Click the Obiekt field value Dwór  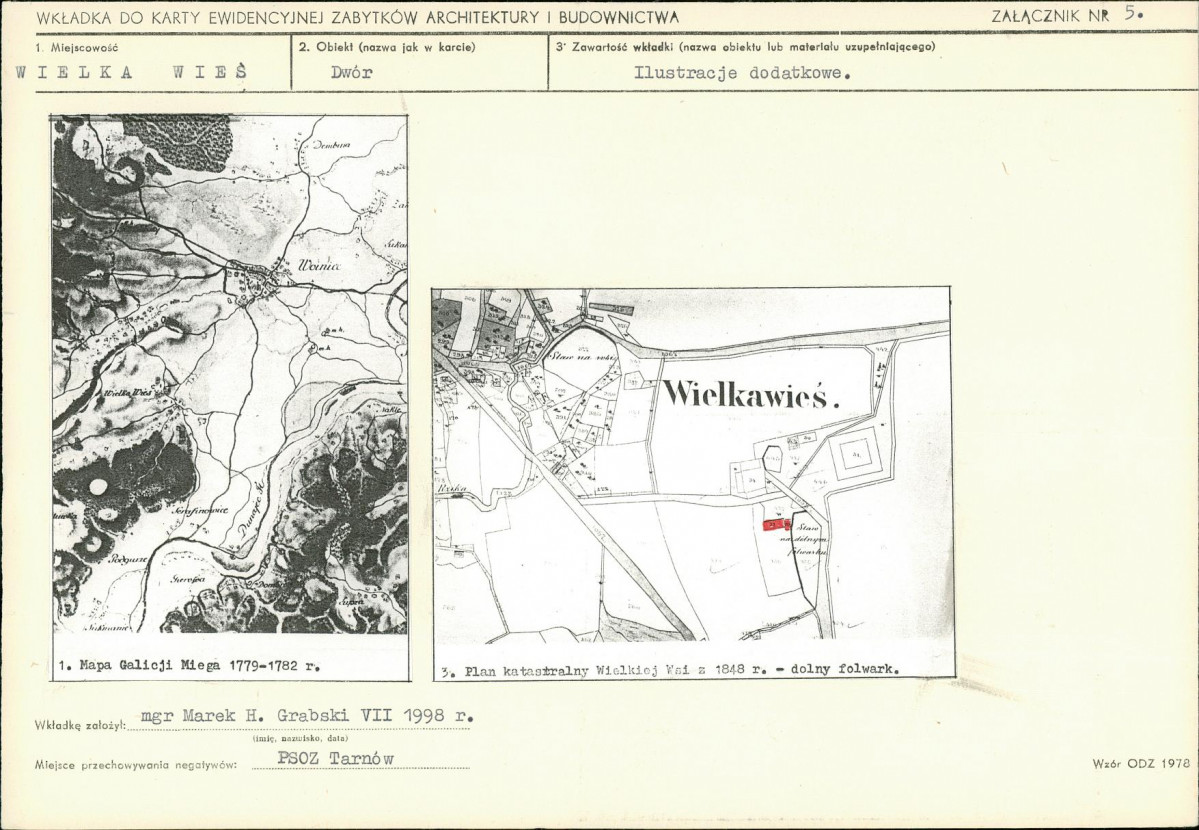pos(352,73)
